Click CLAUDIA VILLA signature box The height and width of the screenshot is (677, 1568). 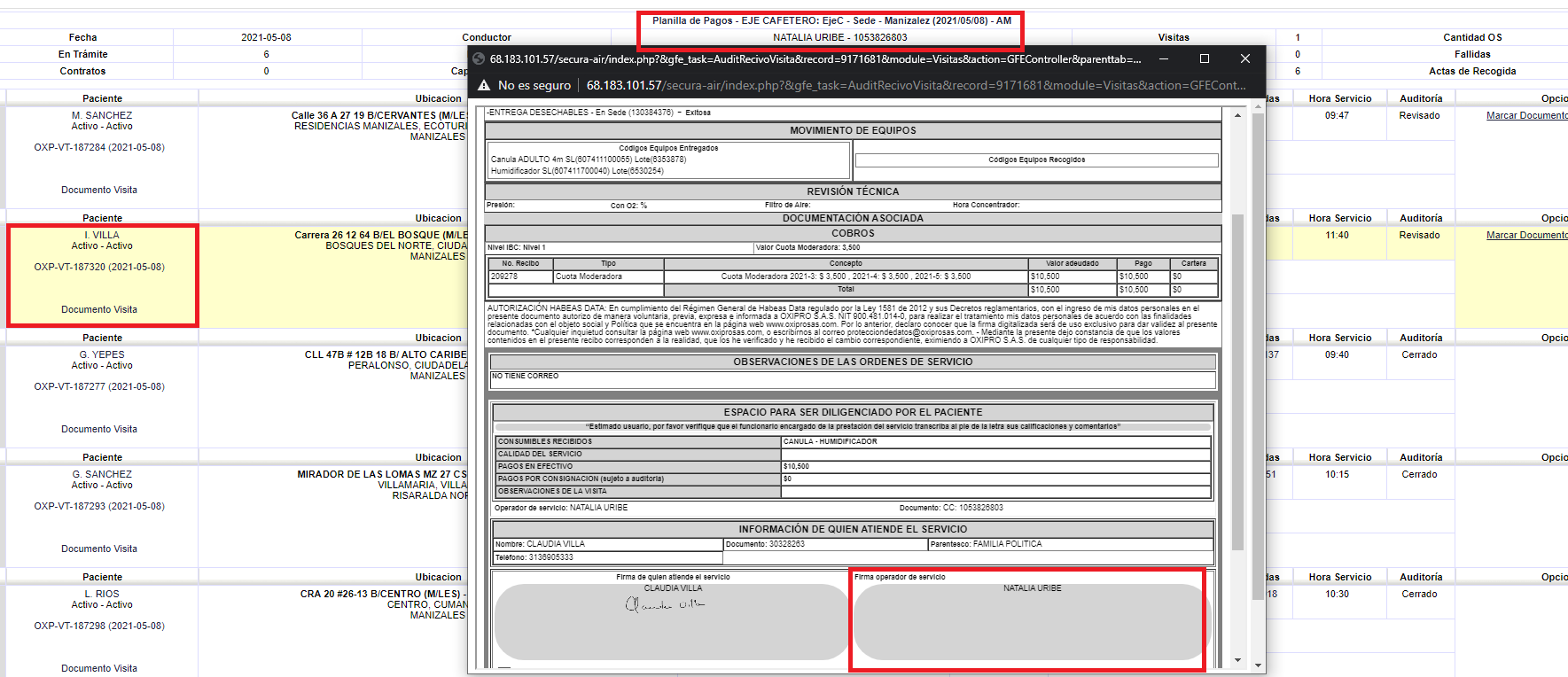pyautogui.click(x=672, y=621)
